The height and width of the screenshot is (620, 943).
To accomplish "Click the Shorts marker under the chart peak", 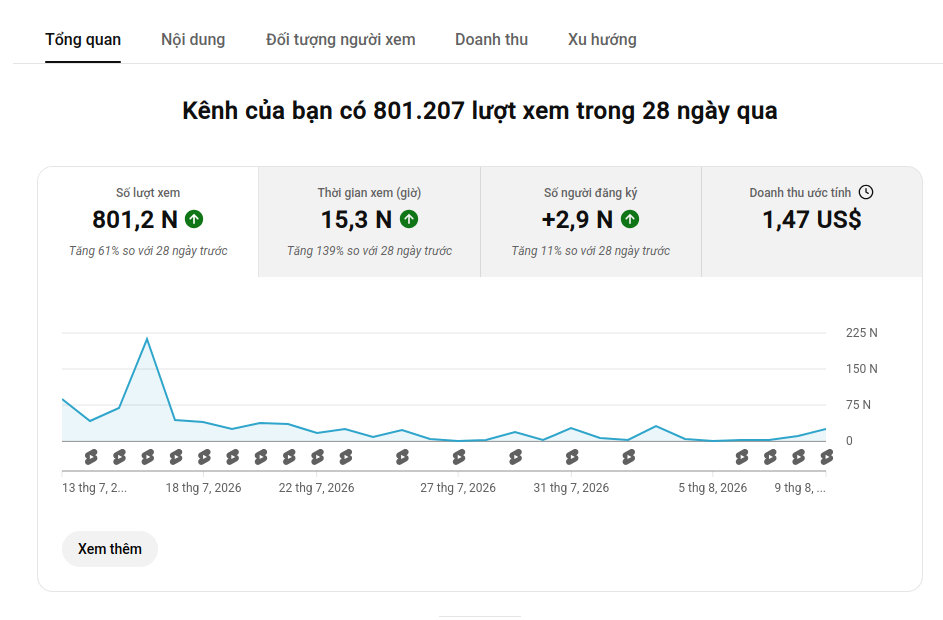I will [x=147, y=458].
